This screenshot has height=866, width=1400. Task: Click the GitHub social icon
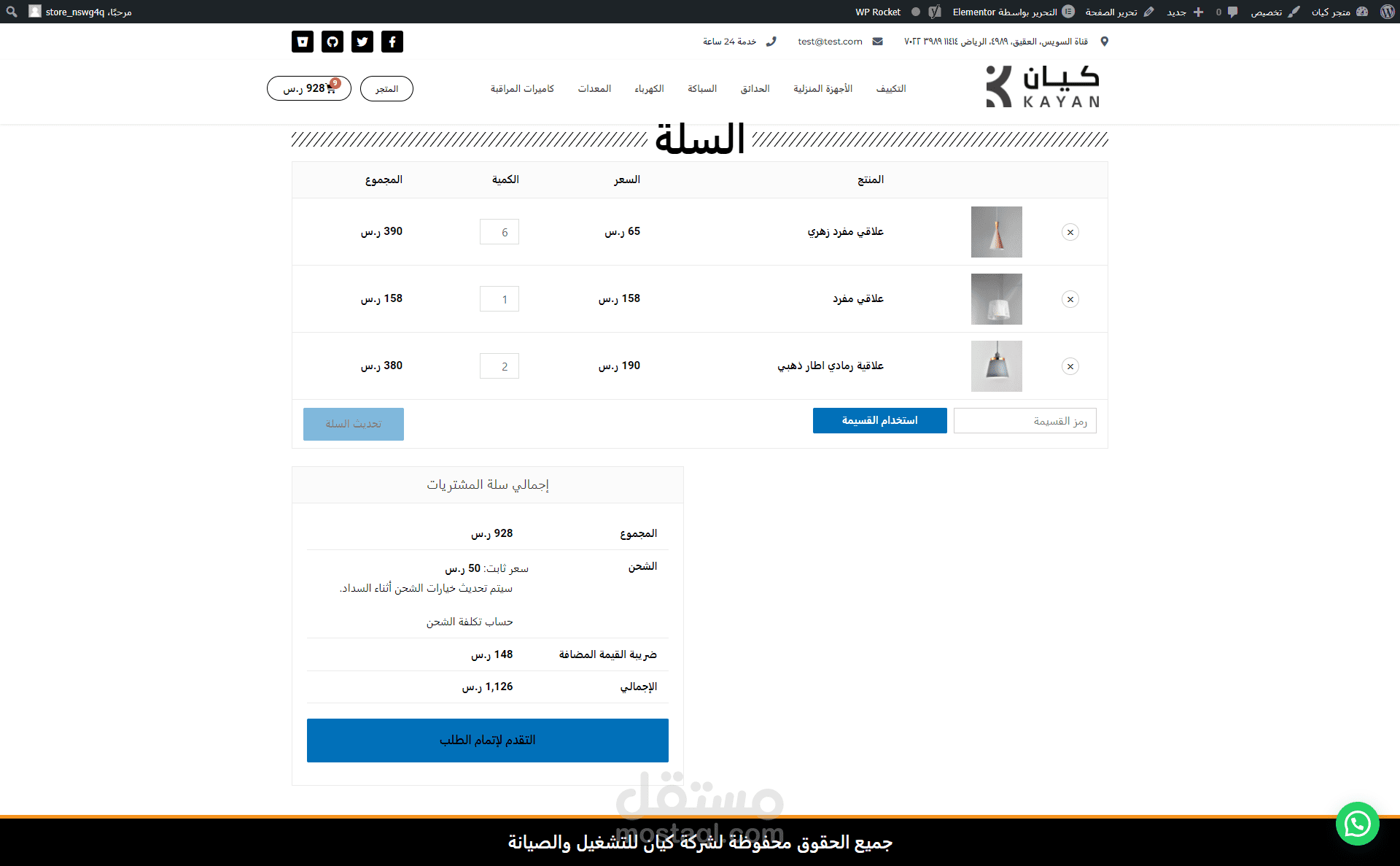click(332, 42)
